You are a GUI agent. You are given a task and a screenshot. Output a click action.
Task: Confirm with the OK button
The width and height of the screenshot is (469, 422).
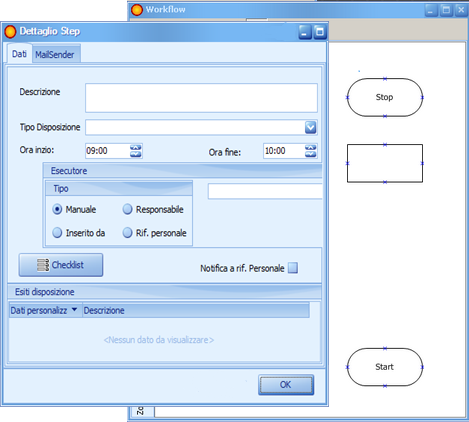coord(286,385)
